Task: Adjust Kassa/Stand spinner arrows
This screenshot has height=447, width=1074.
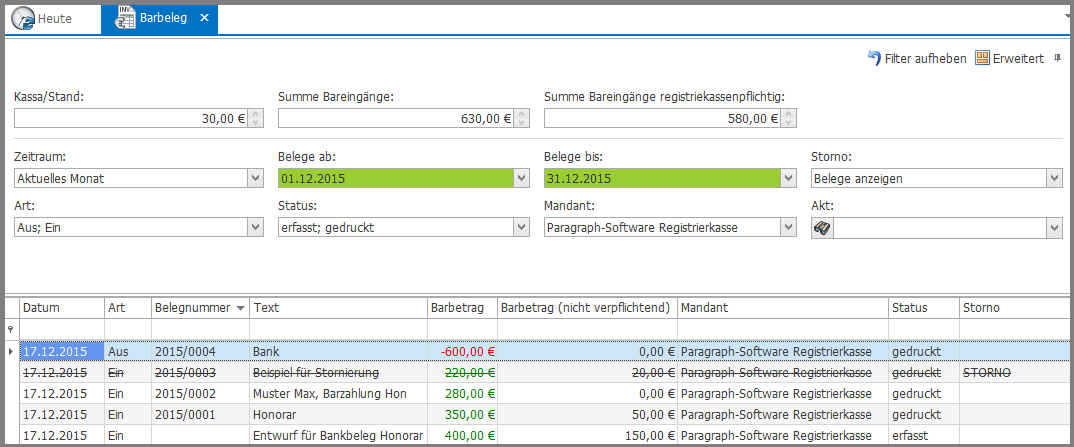Action: coord(255,118)
